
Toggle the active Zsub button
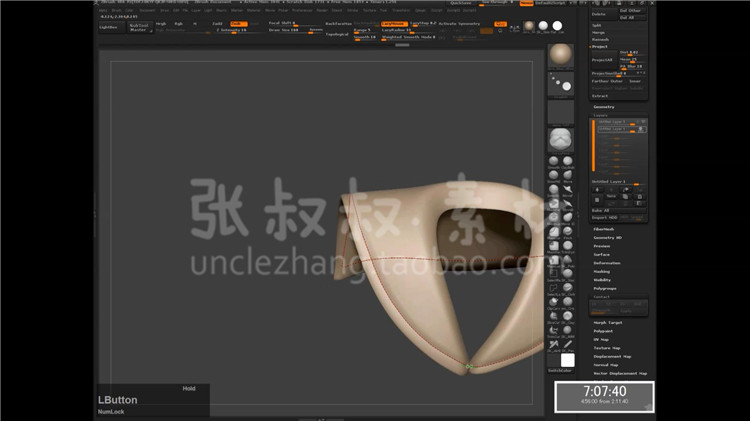pos(239,23)
